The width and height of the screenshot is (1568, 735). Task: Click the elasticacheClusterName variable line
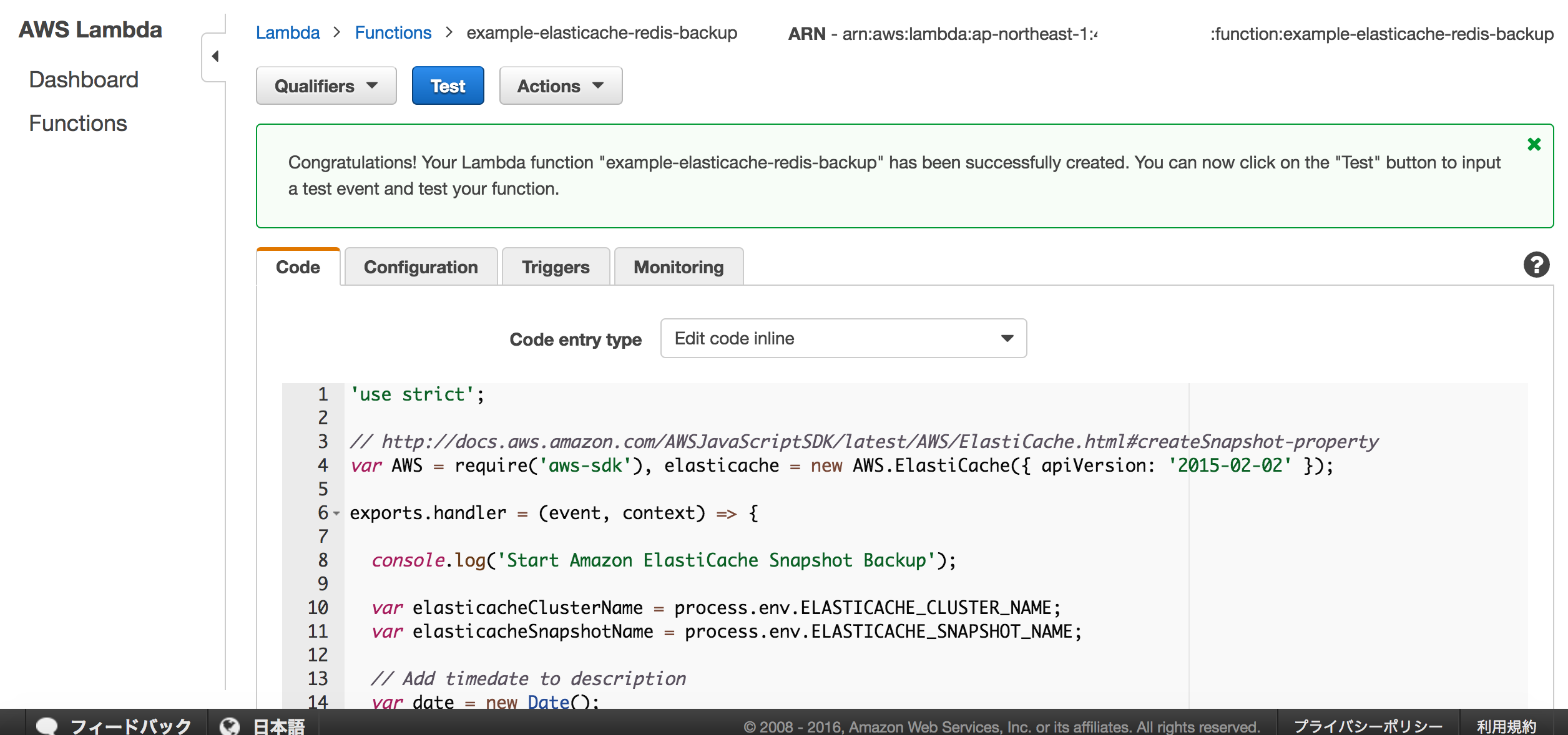[x=716, y=608]
